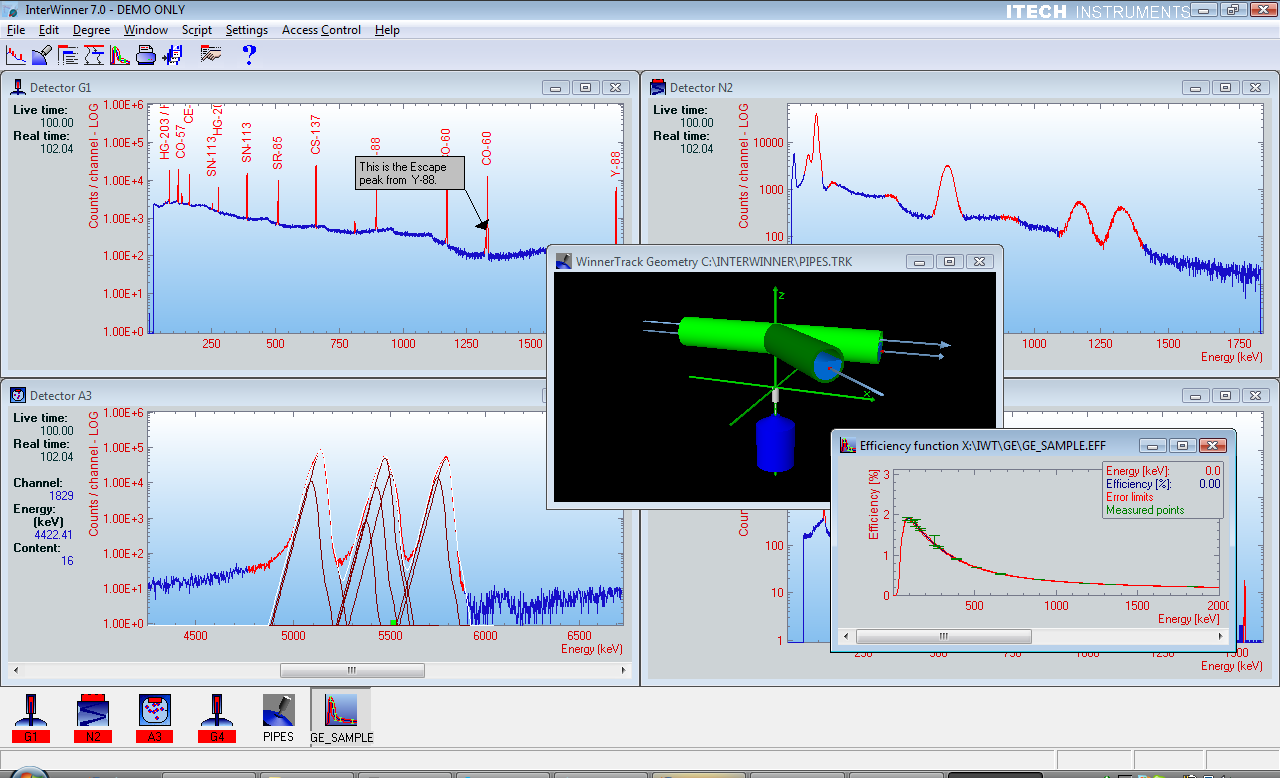
Task: Open the Edit menu
Action: [x=49, y=30]
